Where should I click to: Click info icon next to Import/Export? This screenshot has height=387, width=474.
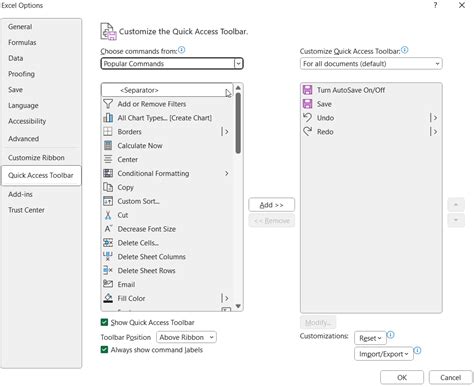[x=417, y=350]
